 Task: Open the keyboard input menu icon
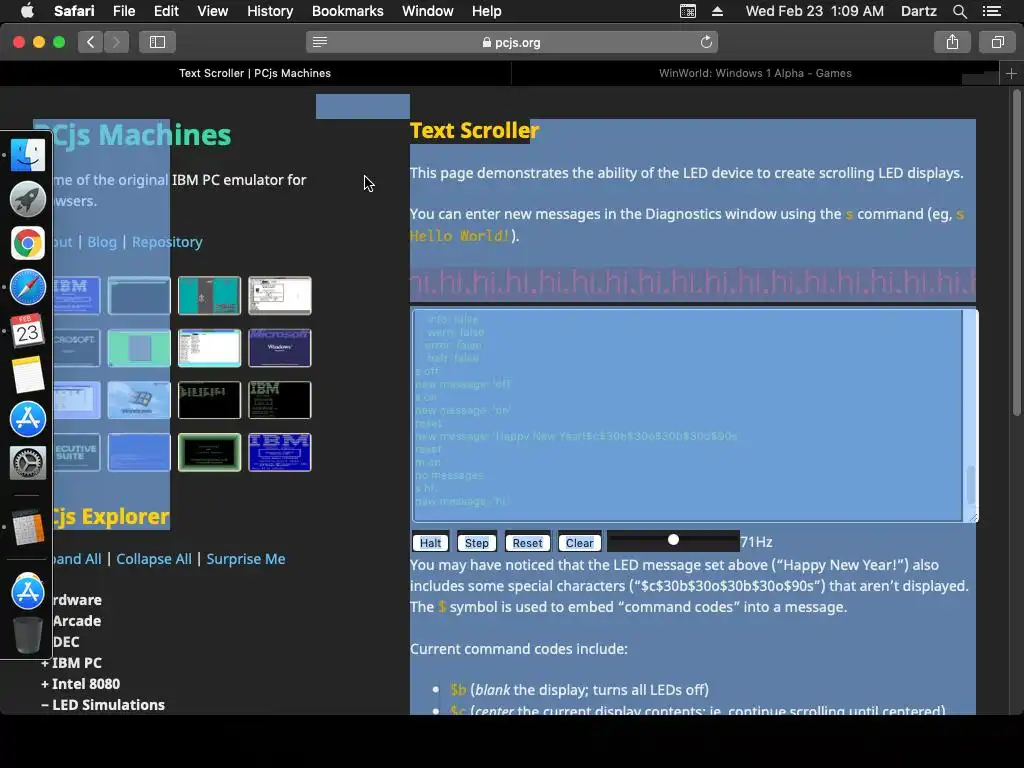(x=688, y=11)
